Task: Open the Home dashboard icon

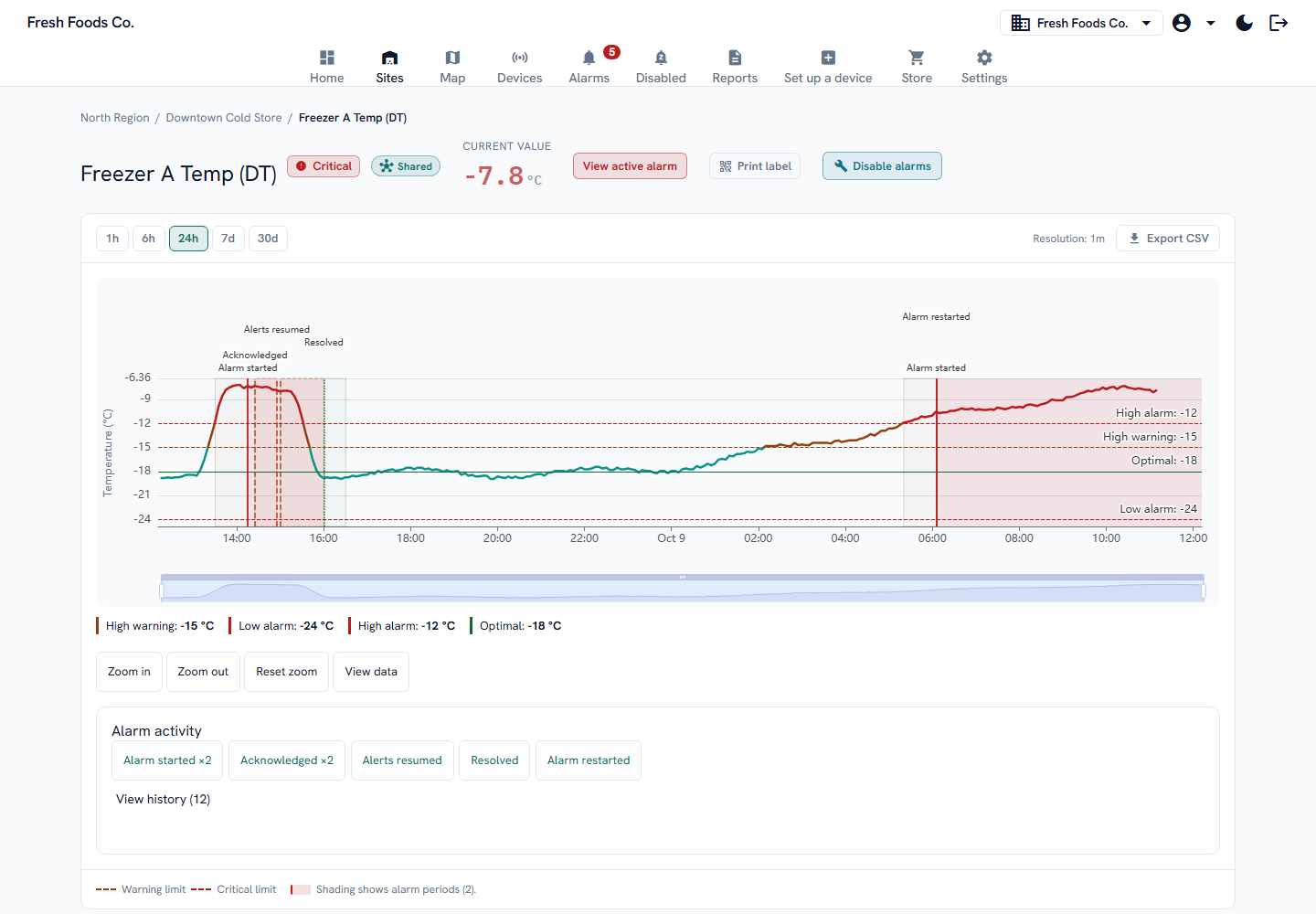Action: 326,67
